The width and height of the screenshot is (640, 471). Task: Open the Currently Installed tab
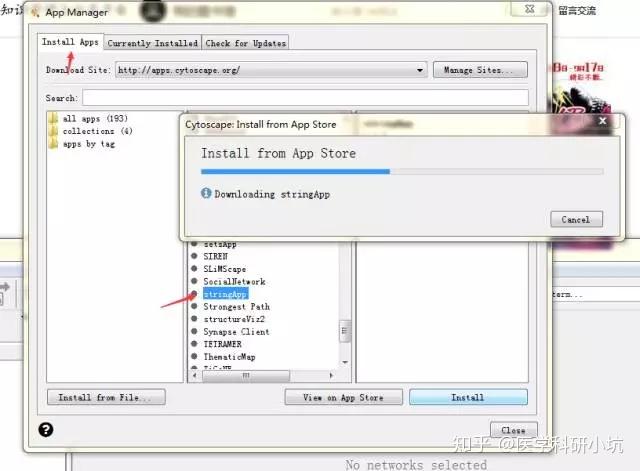coord(152,43)
